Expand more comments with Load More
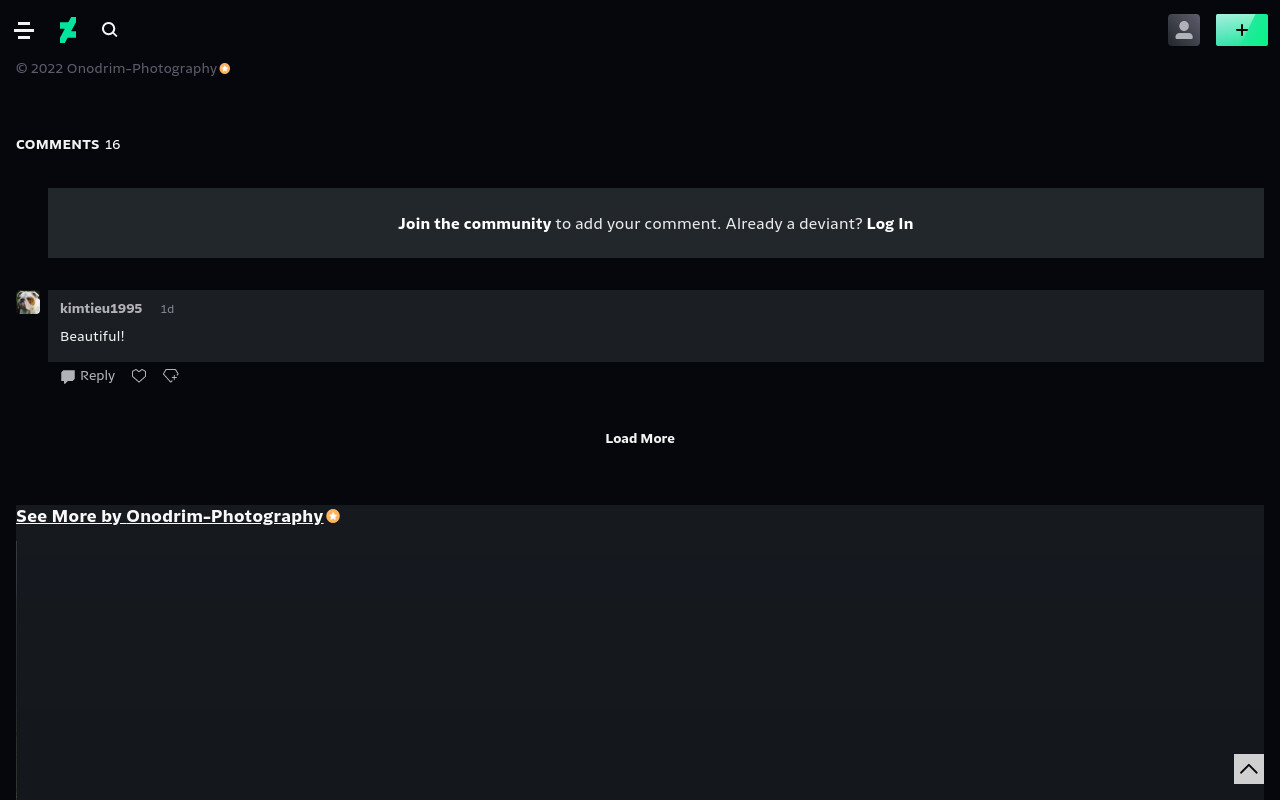This screenshot has height=800, width=1280. pos(640,439)
